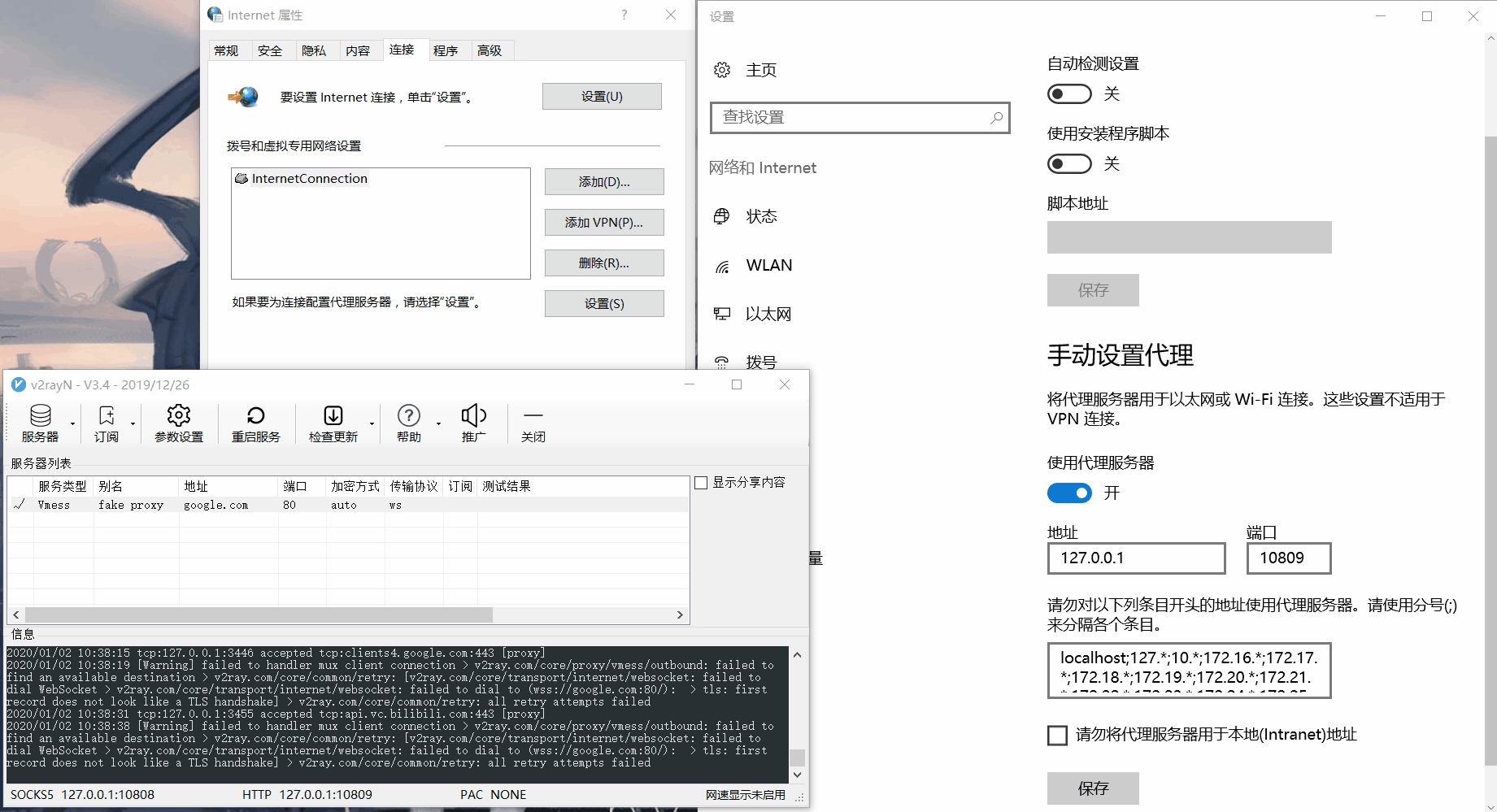Expand the dropdown arrow next to 服务器

coord(72,423)
